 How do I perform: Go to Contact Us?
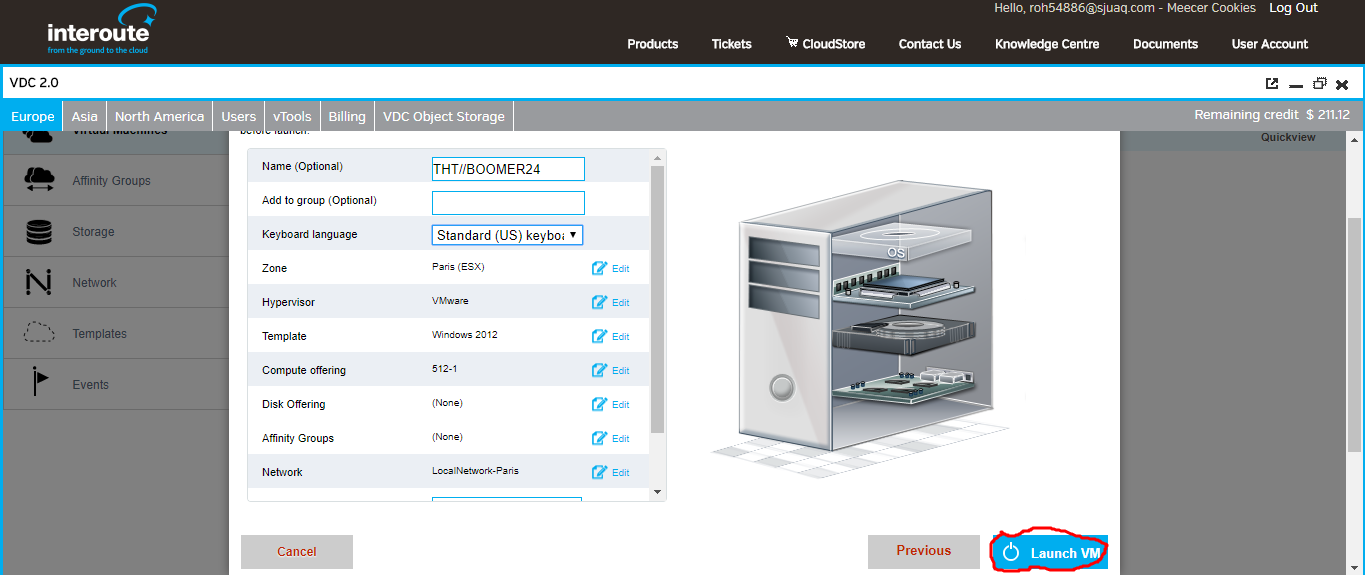pos(930,44)
